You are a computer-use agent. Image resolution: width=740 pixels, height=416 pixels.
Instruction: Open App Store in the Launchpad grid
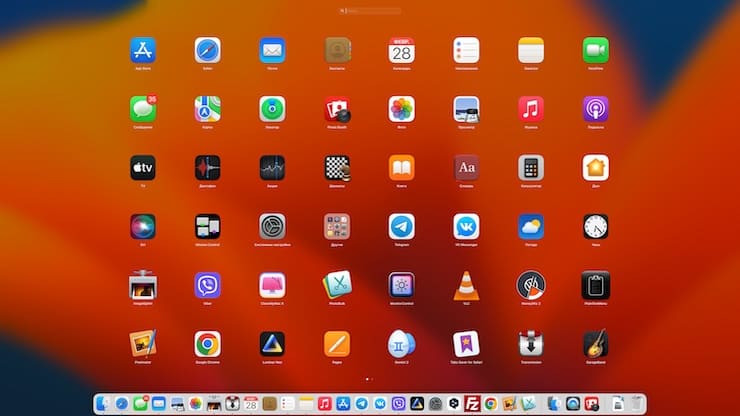click(143, 50)
